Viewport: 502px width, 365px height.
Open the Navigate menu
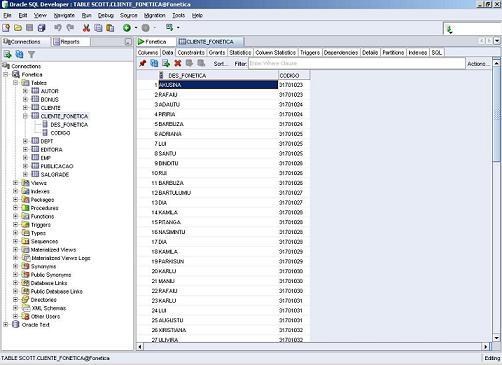click(x=64, y=15)
